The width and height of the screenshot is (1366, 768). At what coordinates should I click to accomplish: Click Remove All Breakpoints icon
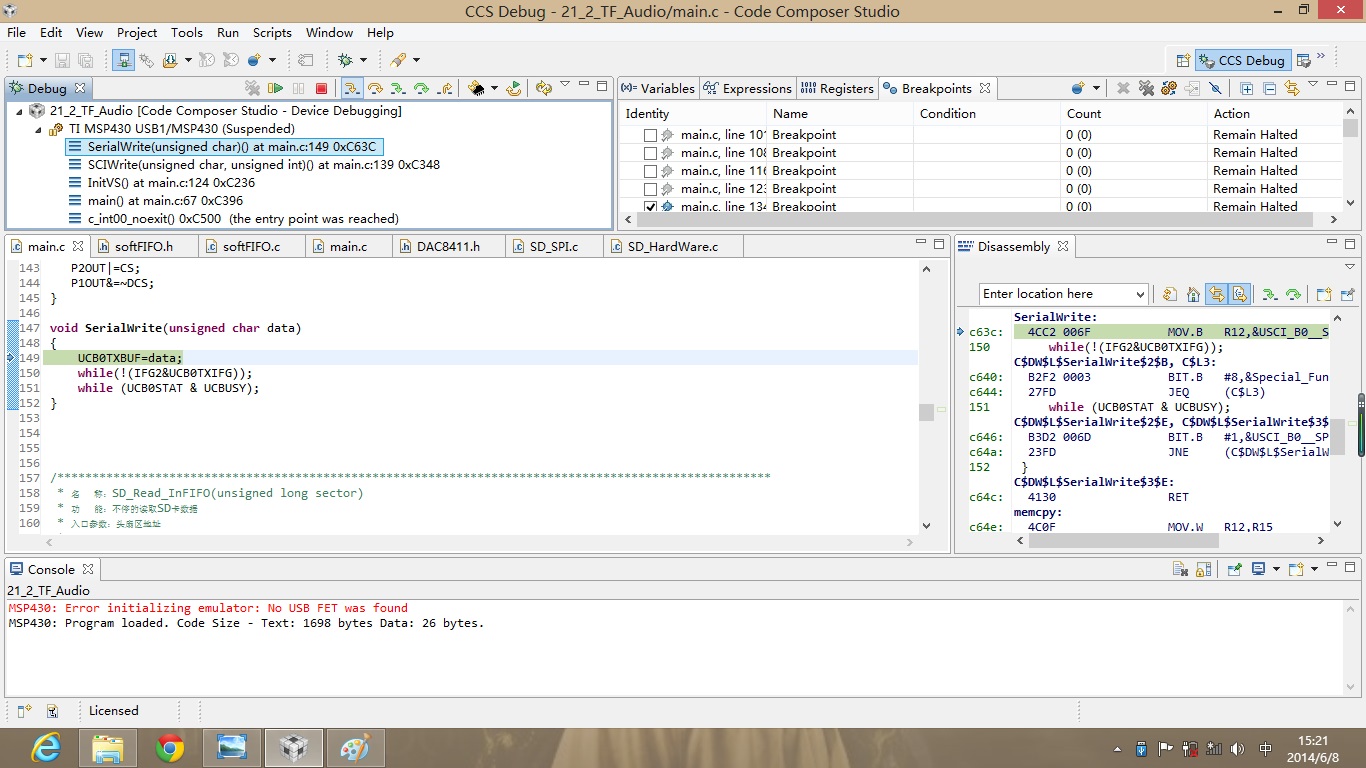point(1146,88)
